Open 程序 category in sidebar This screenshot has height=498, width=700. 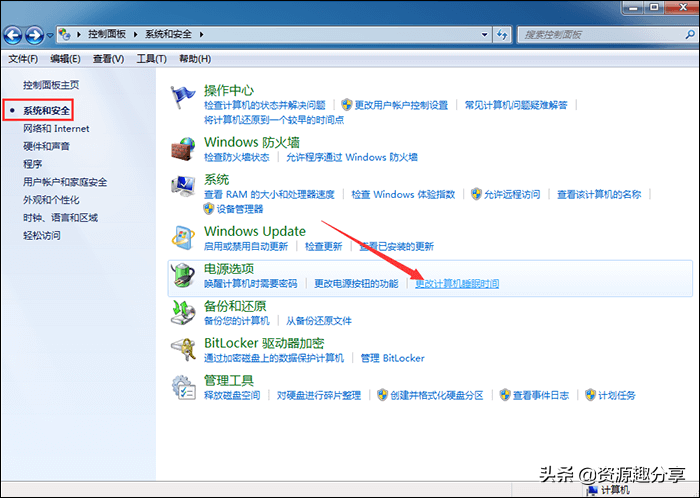33,164
